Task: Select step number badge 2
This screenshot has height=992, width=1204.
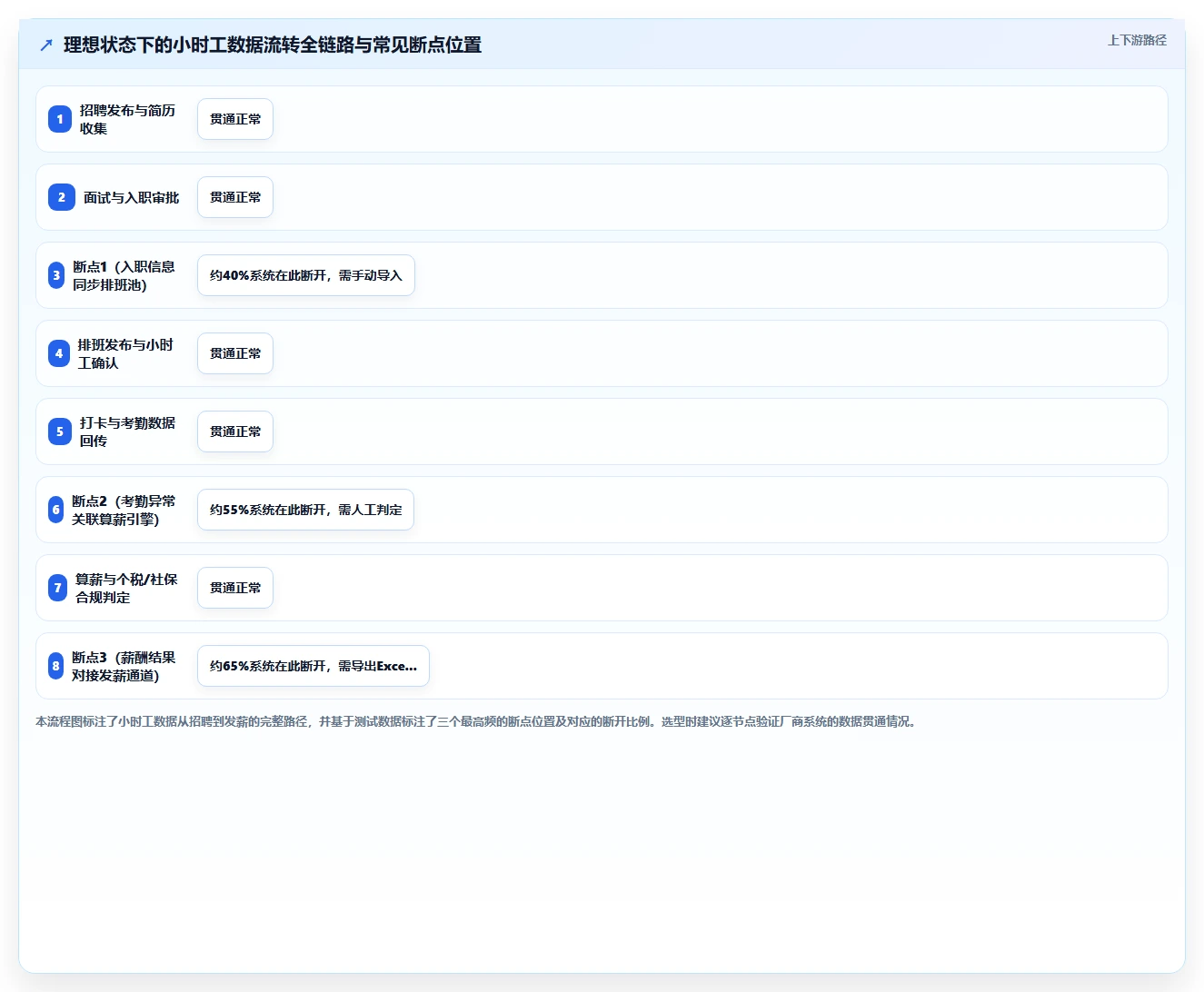Action: [62, 197]
